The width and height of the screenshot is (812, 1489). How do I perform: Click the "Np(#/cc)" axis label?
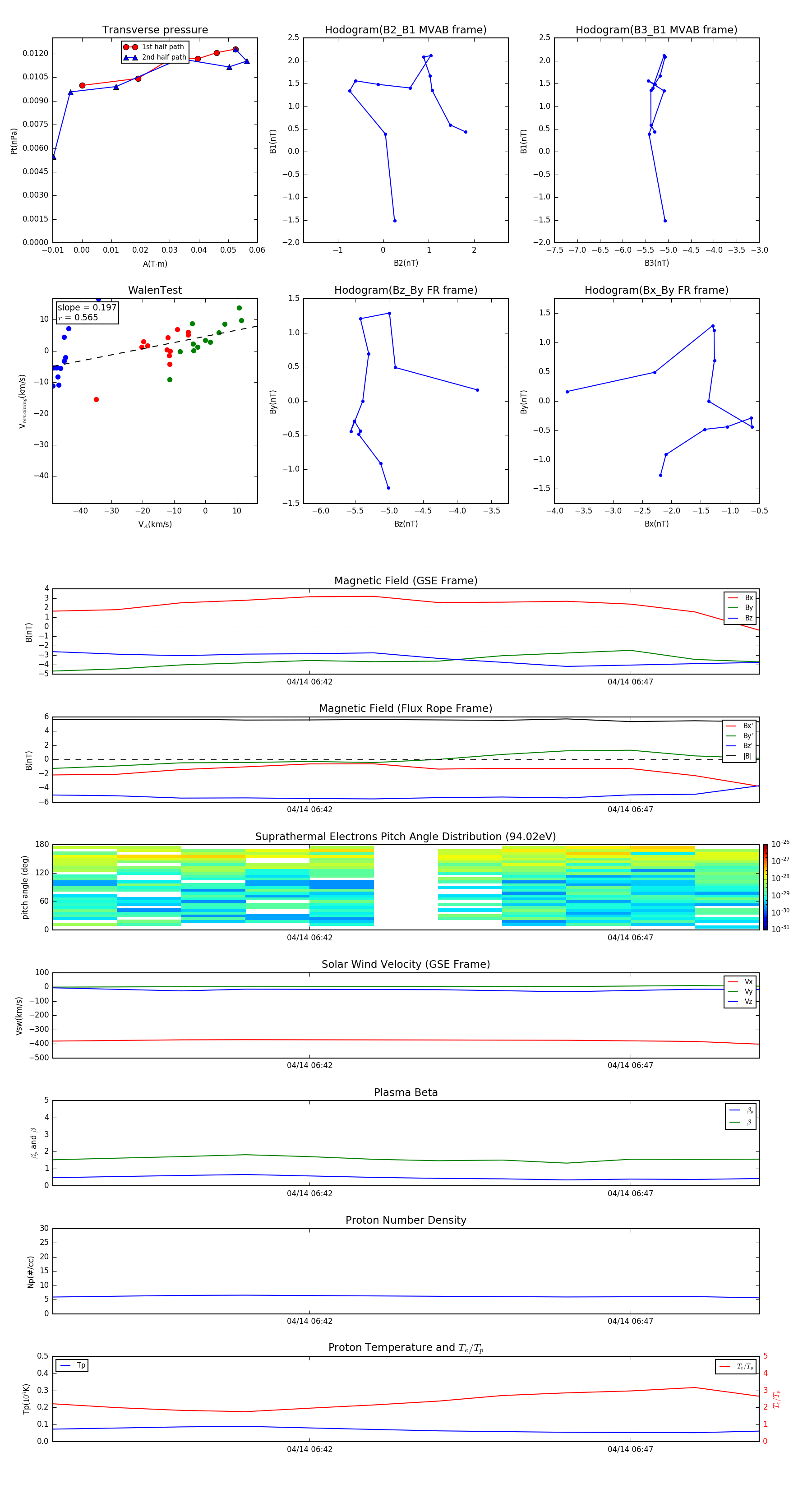coord(31,1272)
